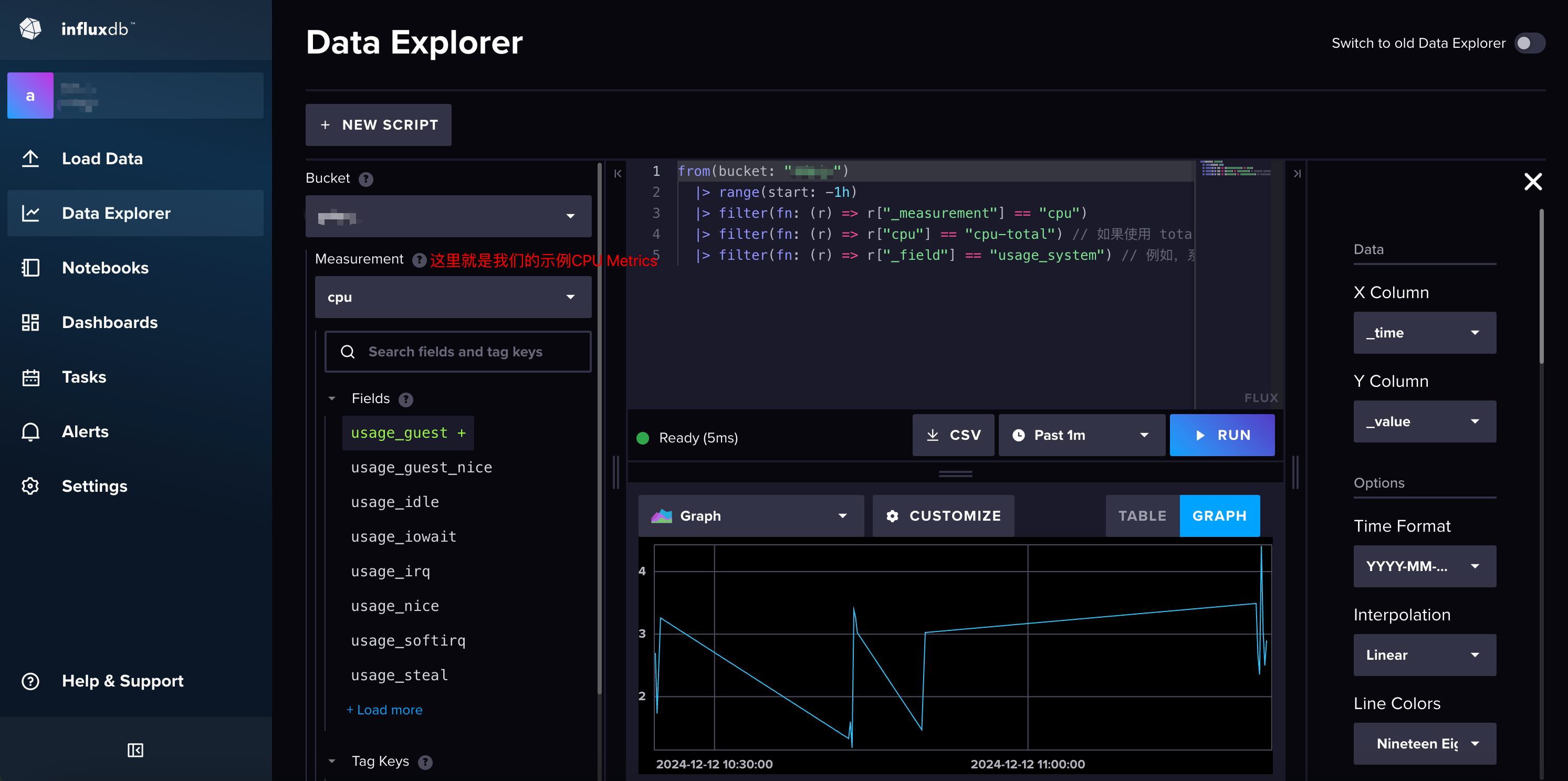This screenshot has height=781, width=1568.
Task: Click the Alerts bell icon
Action: (30, 432)
